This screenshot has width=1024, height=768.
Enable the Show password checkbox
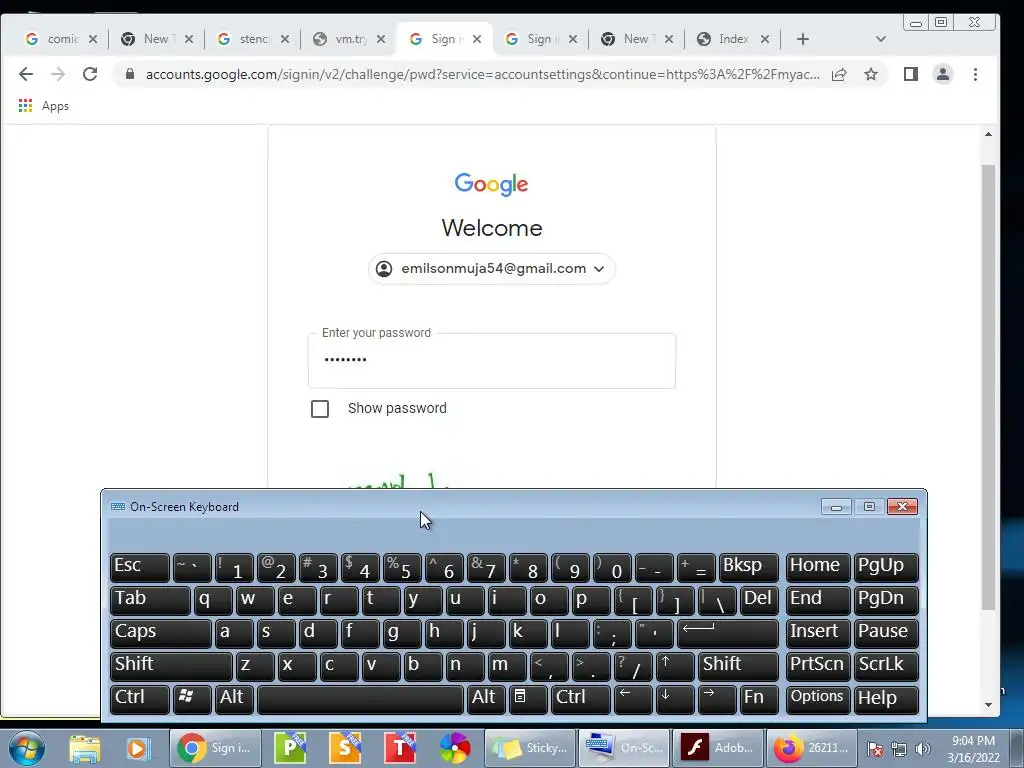point(320,409)
